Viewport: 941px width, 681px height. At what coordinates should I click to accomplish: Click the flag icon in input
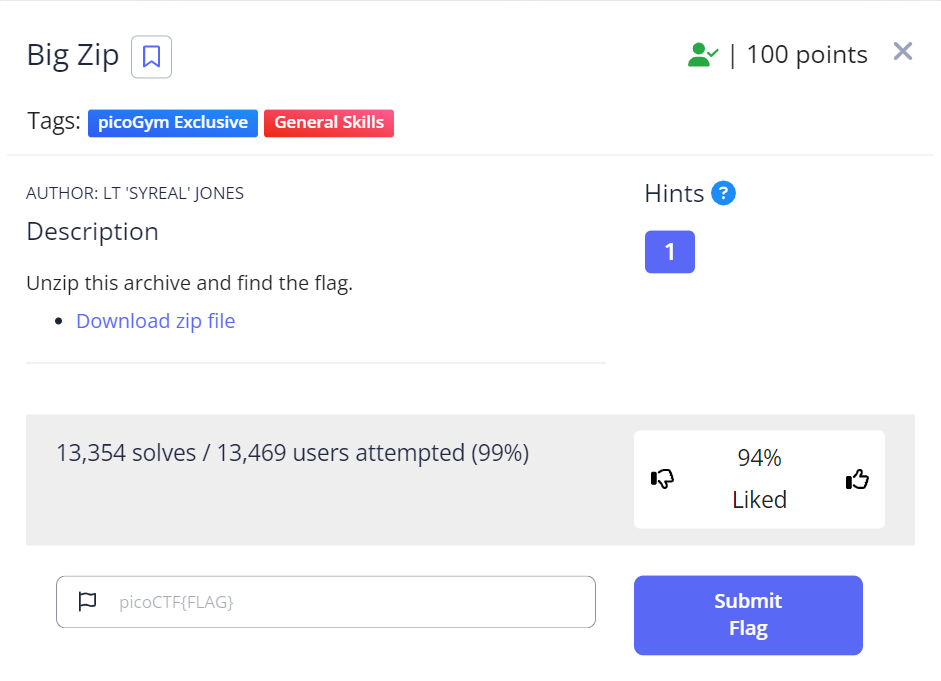[88, 601]
